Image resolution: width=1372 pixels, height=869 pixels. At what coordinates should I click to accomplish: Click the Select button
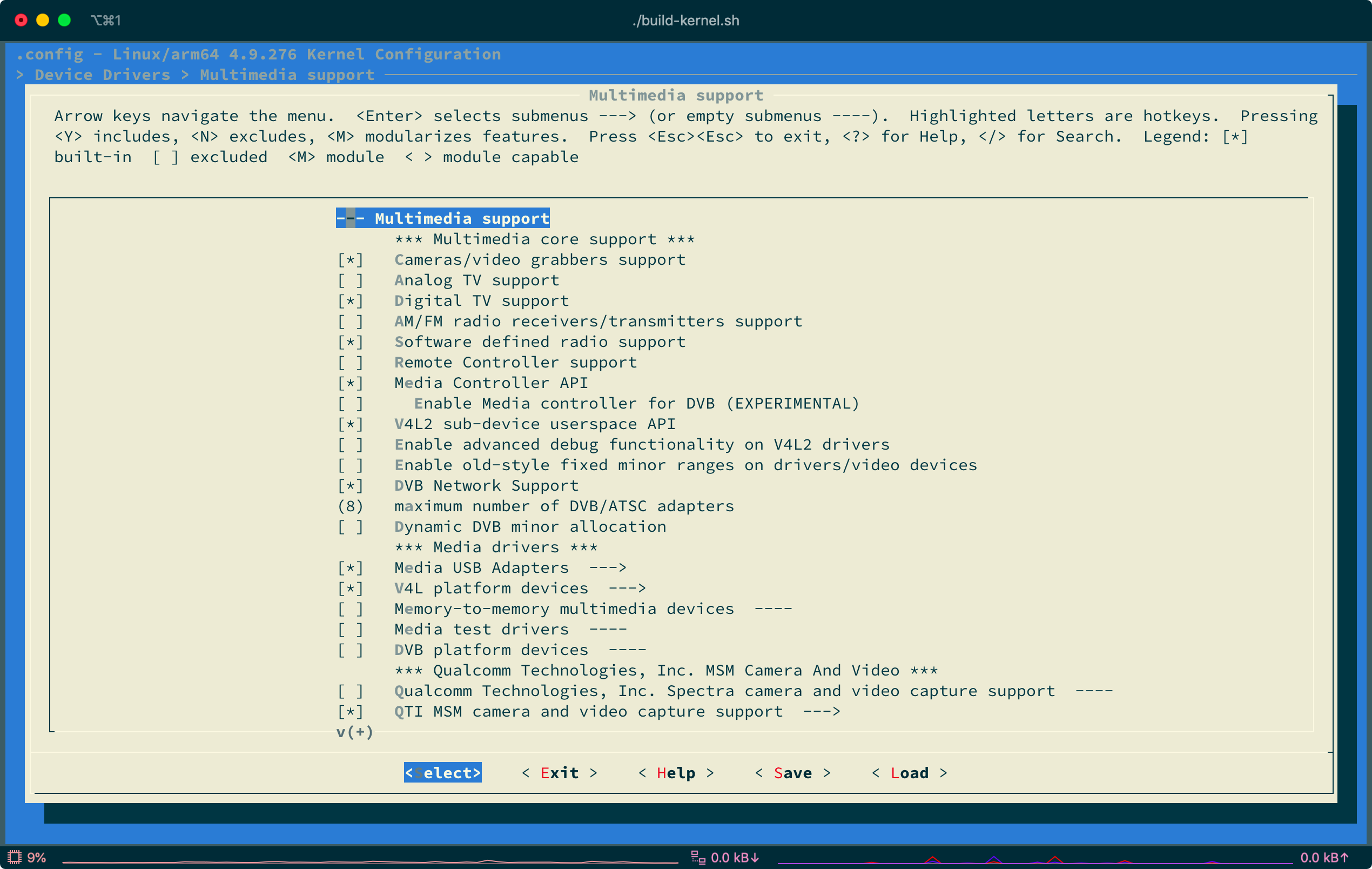coord(443,773)
